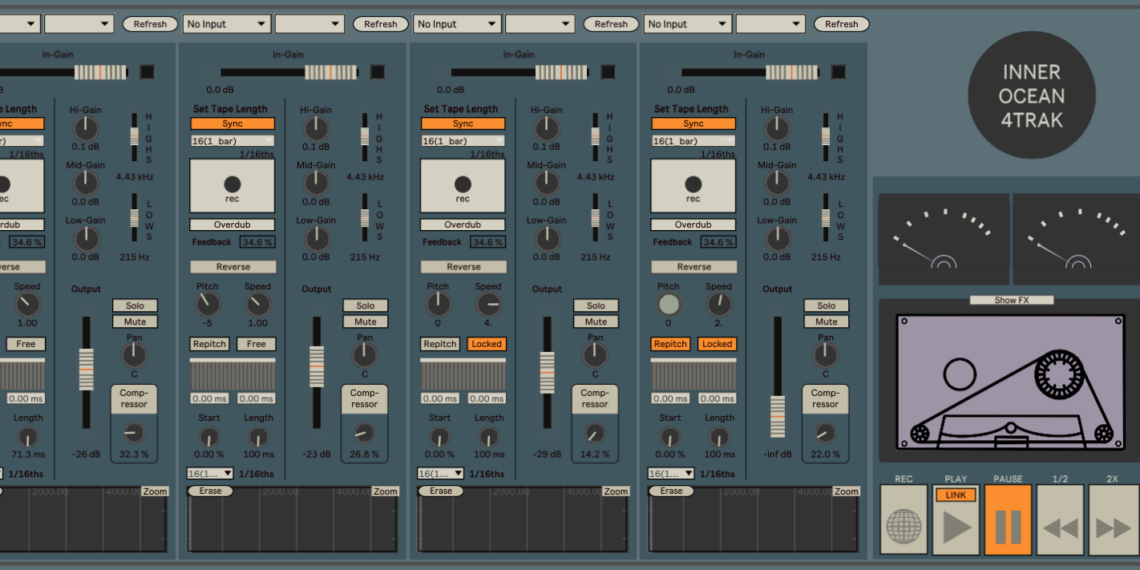
Task: Mute the track with -29 dB output
Action: point(596,322)
